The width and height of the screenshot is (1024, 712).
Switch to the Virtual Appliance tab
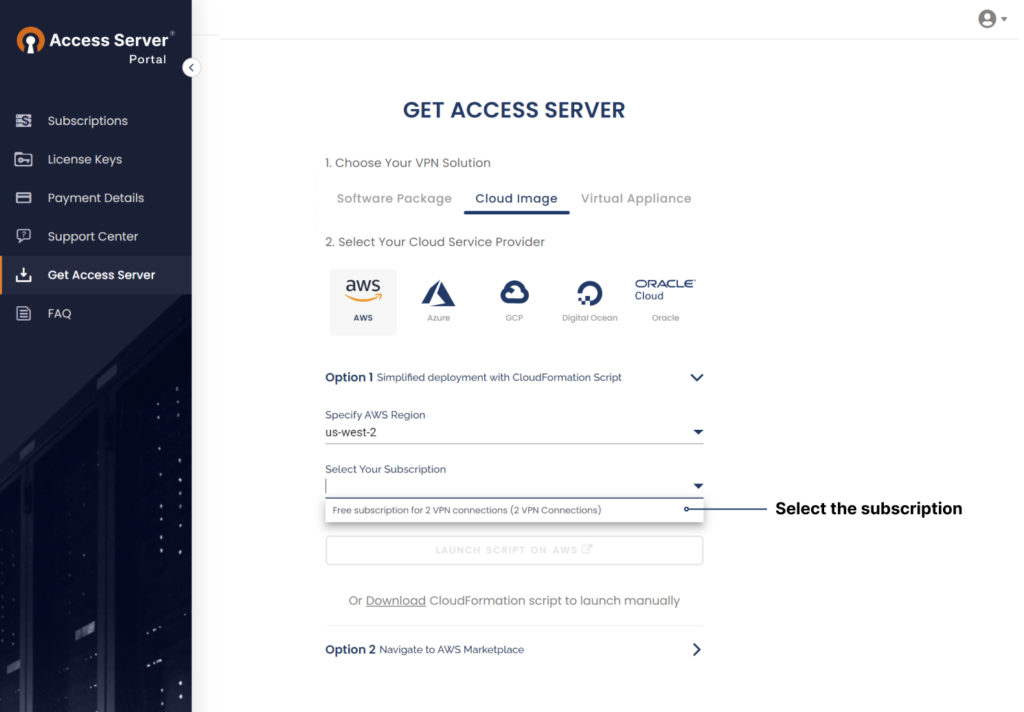click(636, 199)
